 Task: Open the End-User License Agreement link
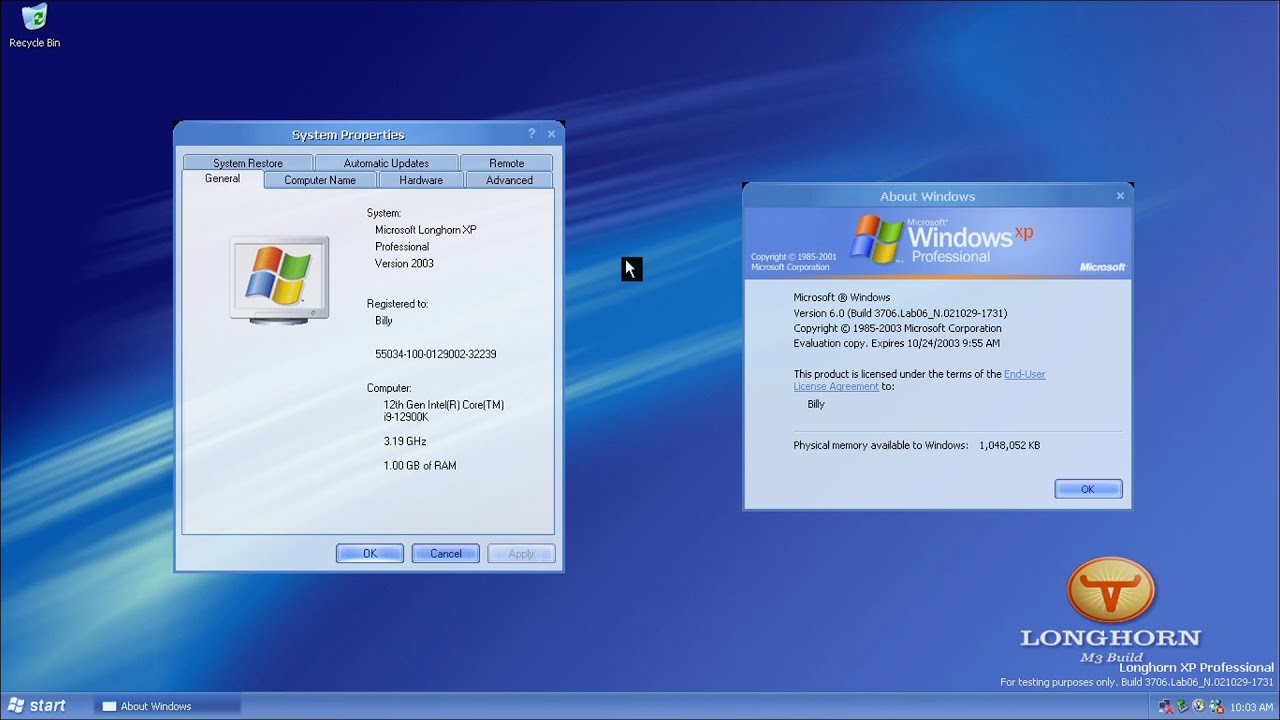click(919, 380)
